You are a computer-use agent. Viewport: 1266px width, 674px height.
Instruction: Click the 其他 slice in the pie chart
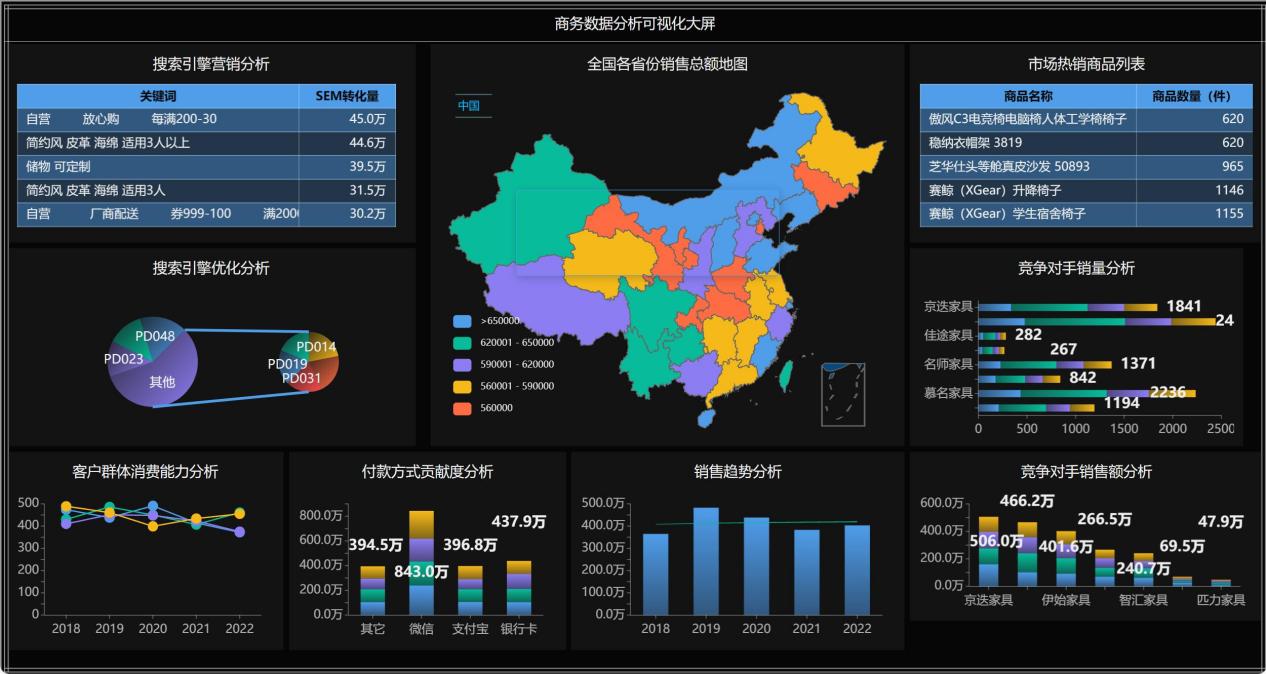point(162,382)
